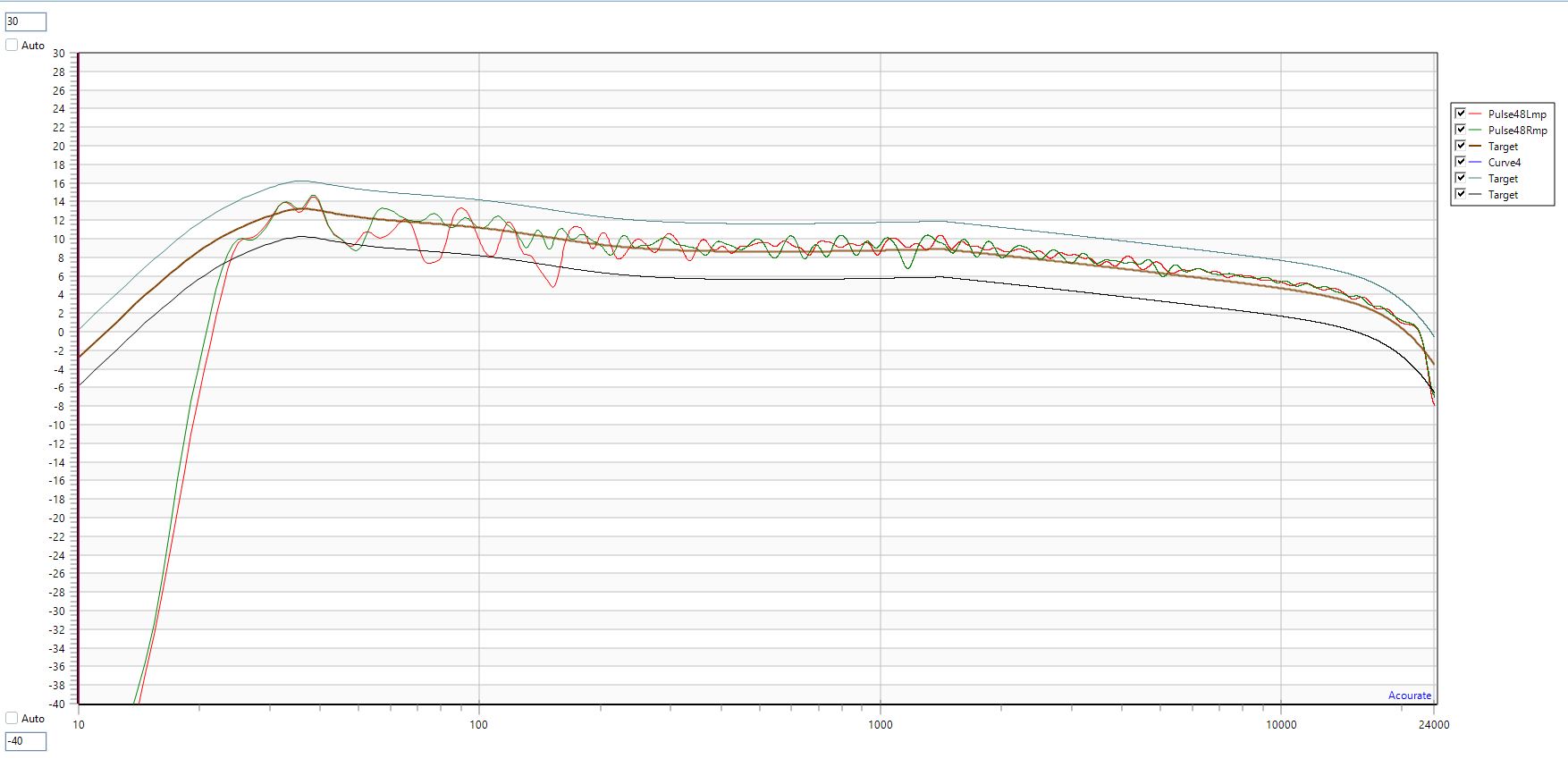Open the Acourate link in chart corner
Viewport: 1568px width, 759px height.
[x=1410, y=696]
